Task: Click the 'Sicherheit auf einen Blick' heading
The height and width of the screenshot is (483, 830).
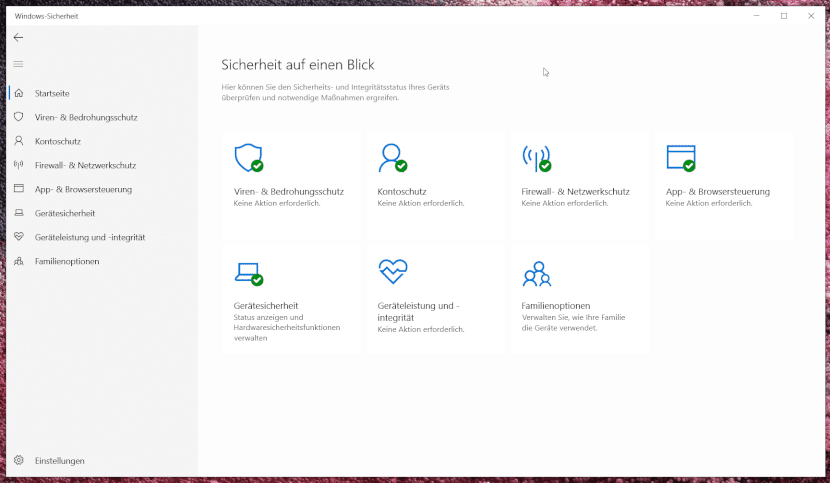Action: (x=297, y=65)
